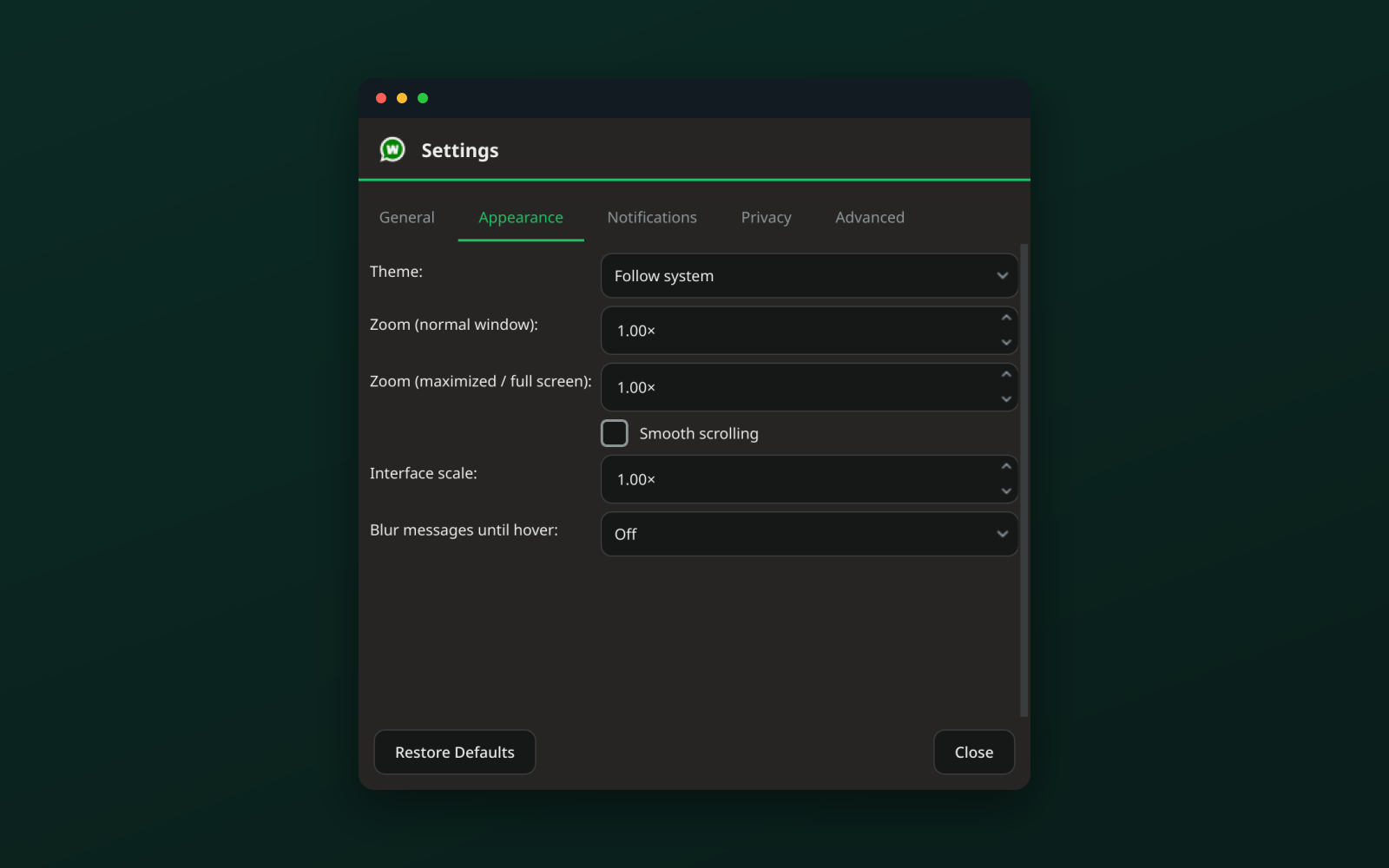Click the Close button at bottom right

[x=974, y=753]
